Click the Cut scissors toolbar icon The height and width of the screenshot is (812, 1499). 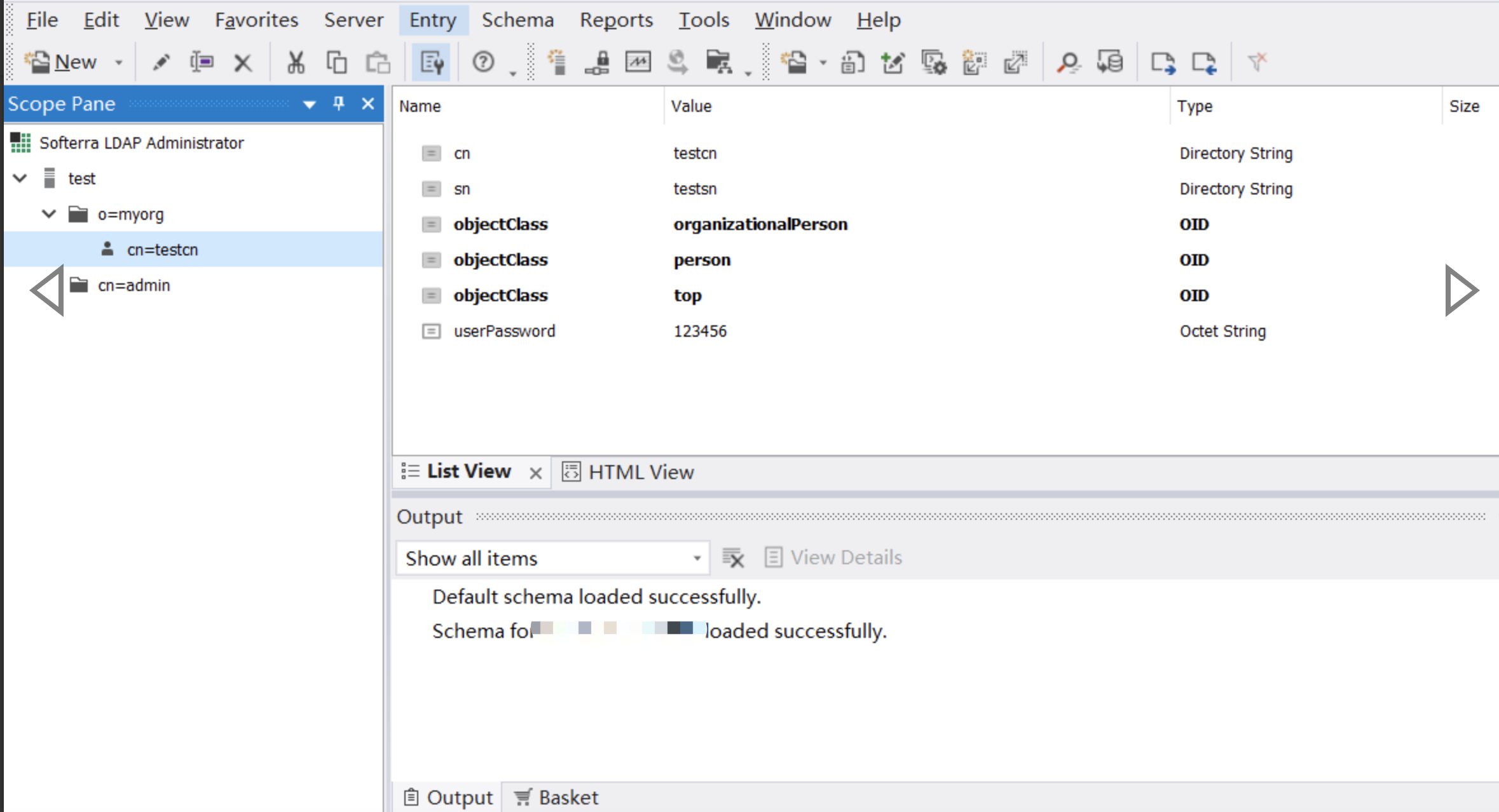click(296, 62)
